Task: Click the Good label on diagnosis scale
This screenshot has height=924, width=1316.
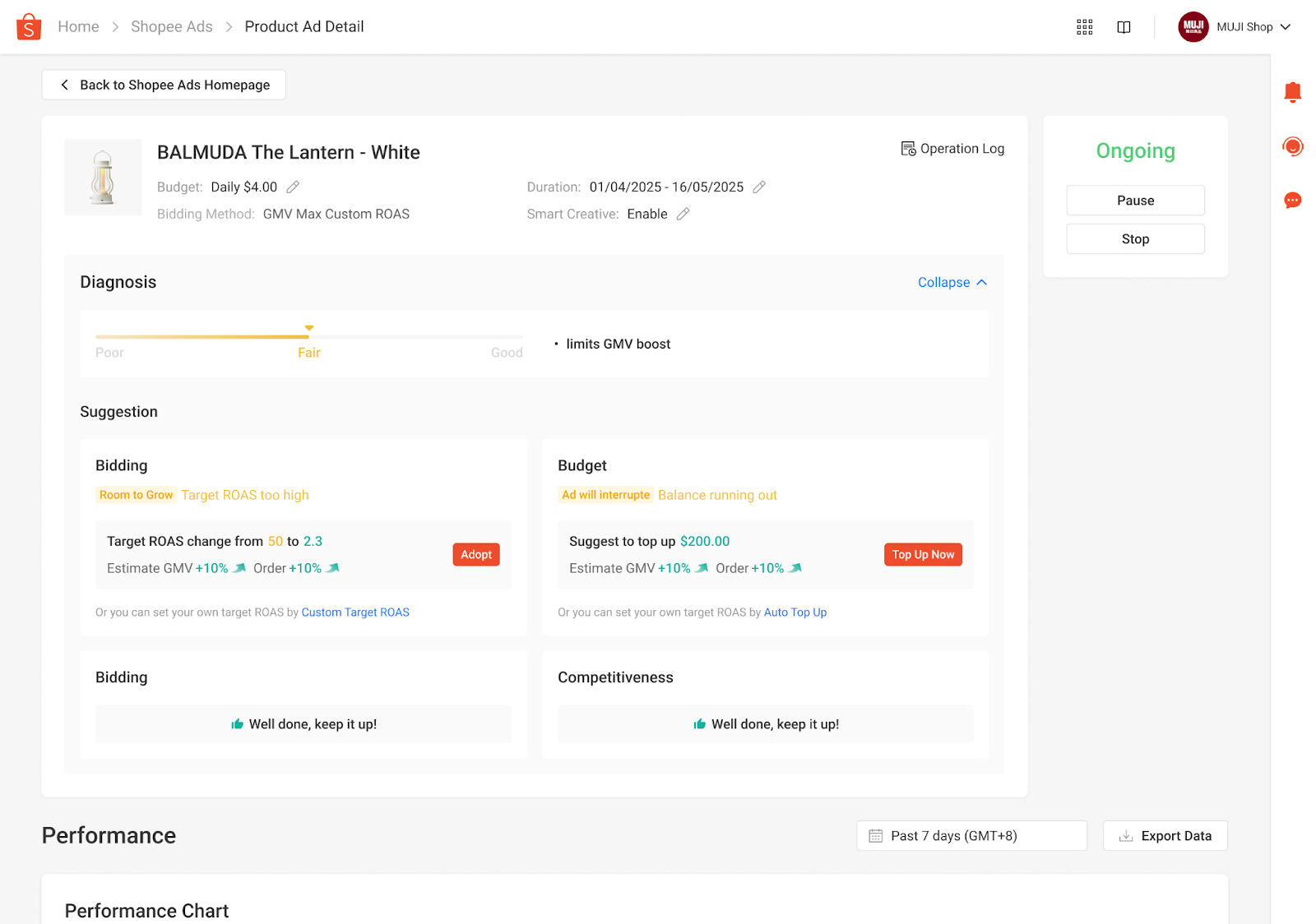Action: coord(507,353)
